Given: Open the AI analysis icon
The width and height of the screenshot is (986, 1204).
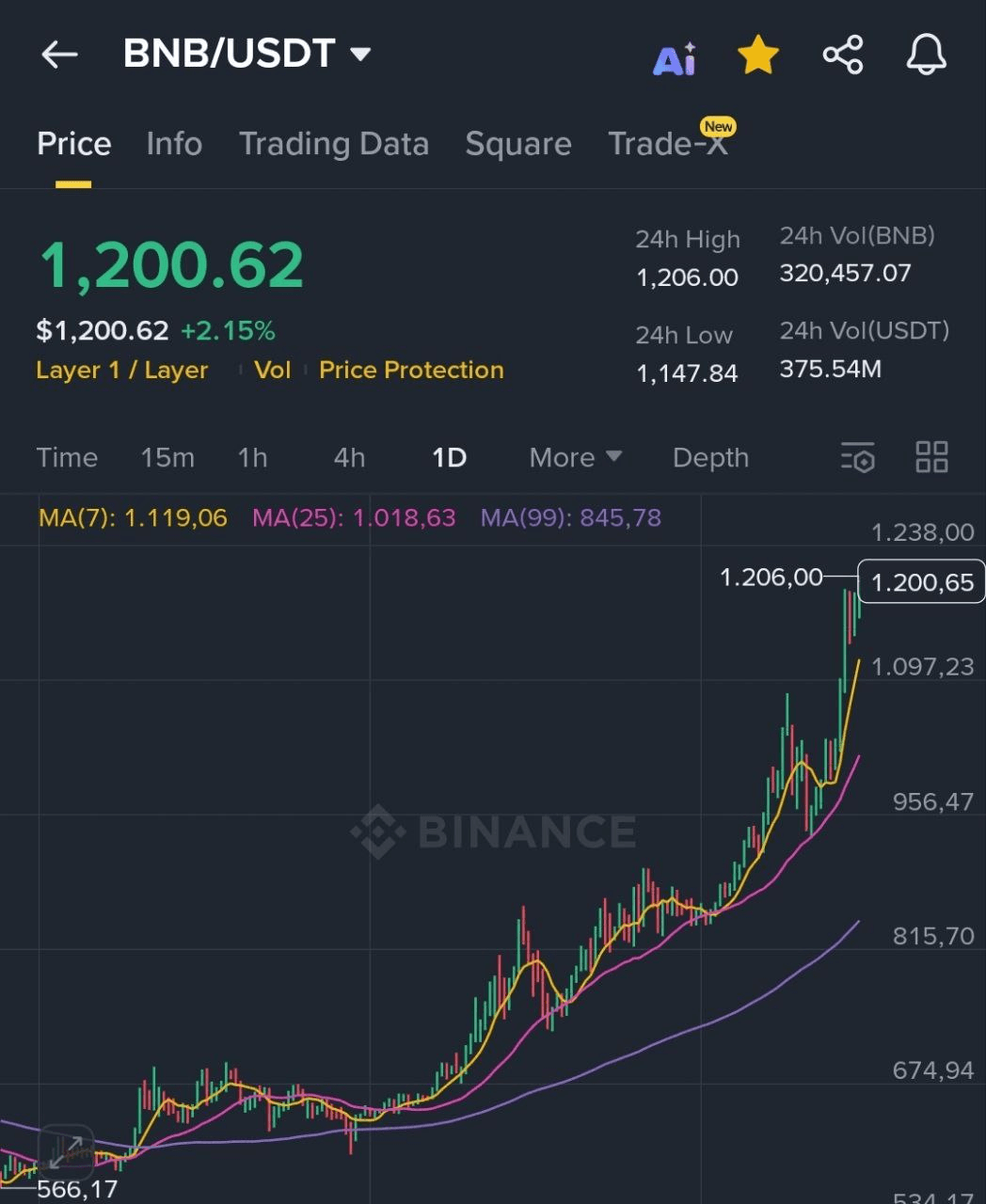Looking at the screenshot, I should (x=675, y=58).
